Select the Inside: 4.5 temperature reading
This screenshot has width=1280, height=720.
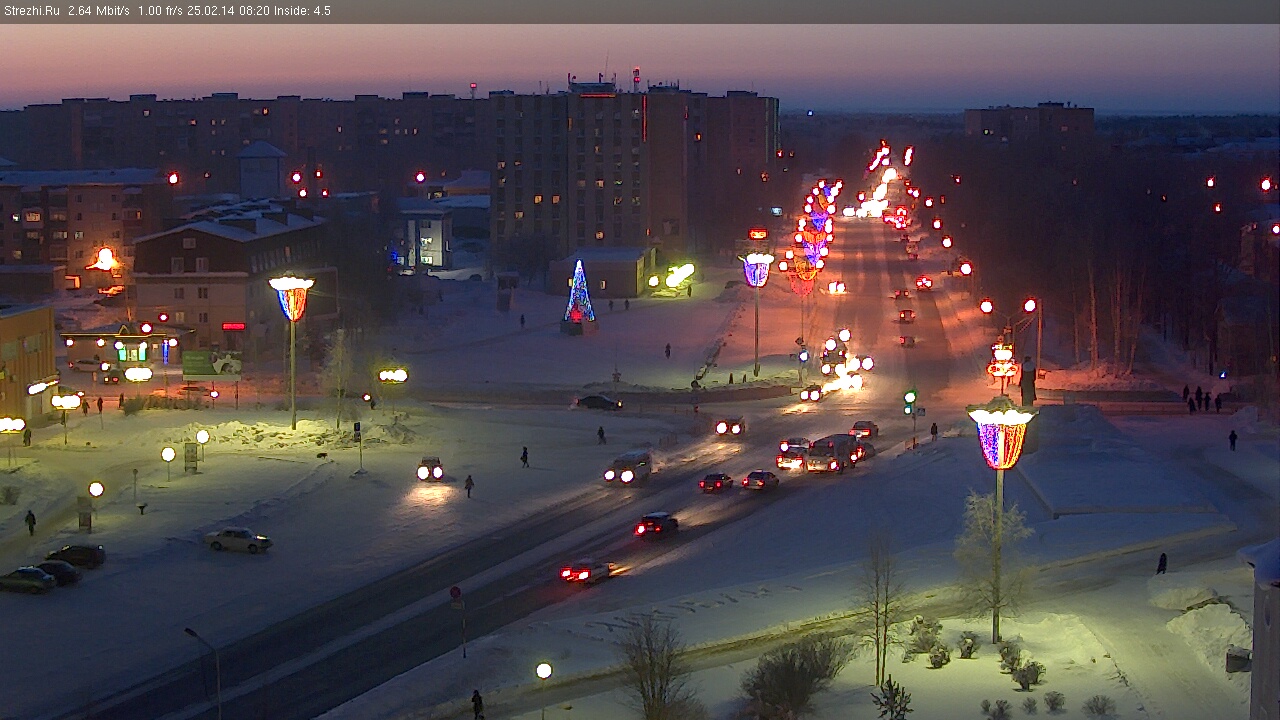(303, 11)
